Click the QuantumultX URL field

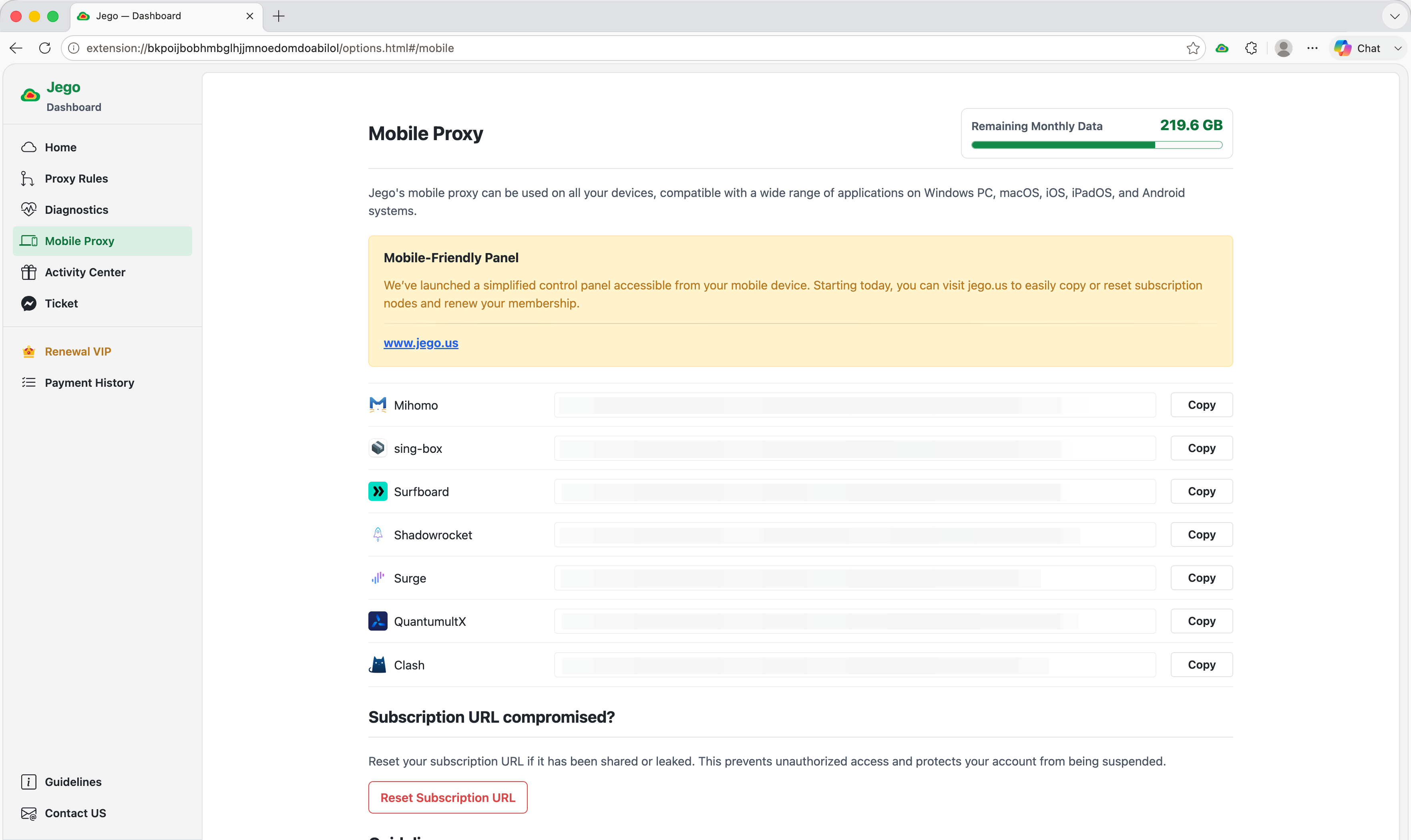(x=854, y=621)
